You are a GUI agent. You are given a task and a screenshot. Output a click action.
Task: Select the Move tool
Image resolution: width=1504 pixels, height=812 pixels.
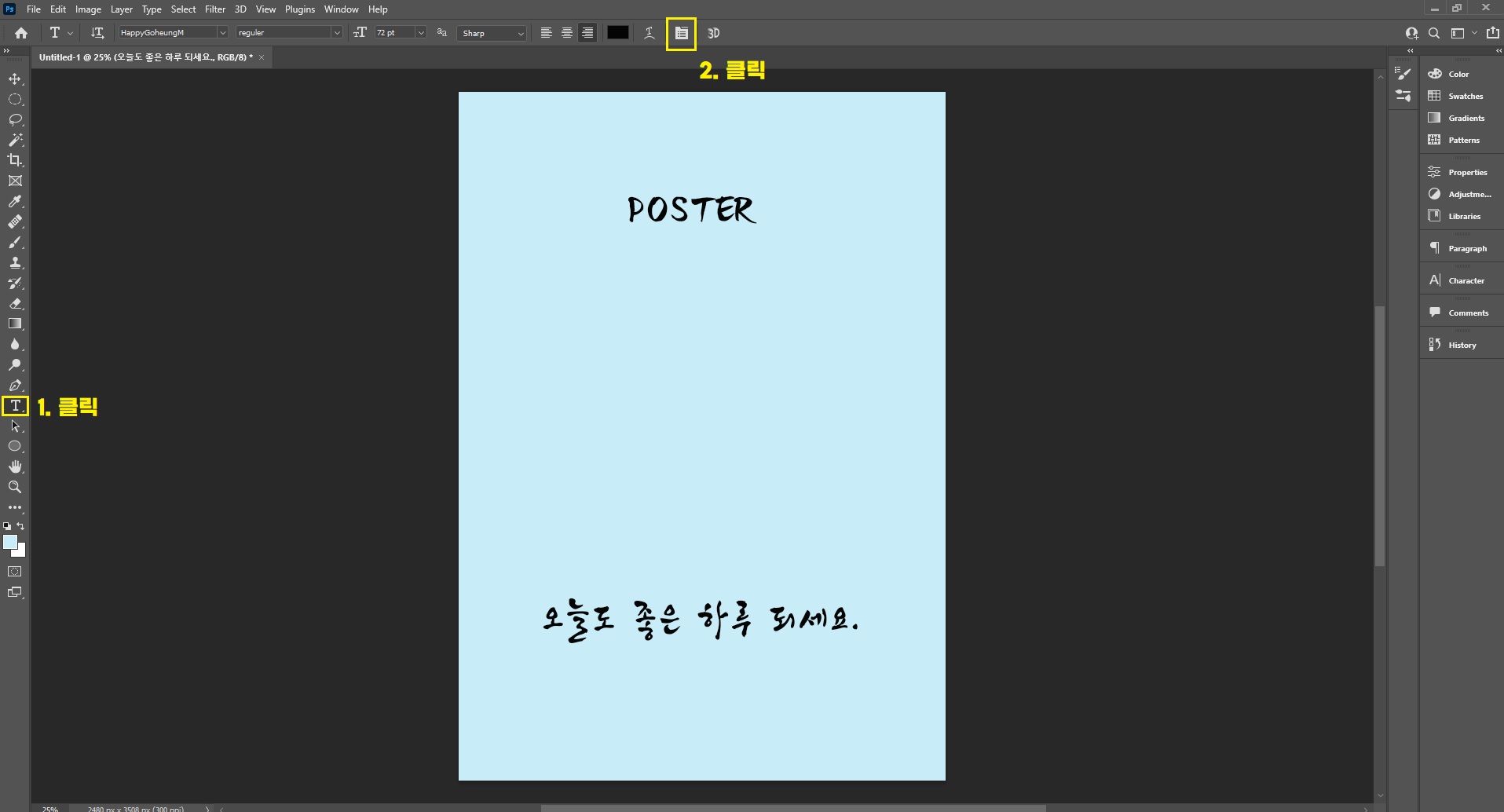click(x=15, y=79)
